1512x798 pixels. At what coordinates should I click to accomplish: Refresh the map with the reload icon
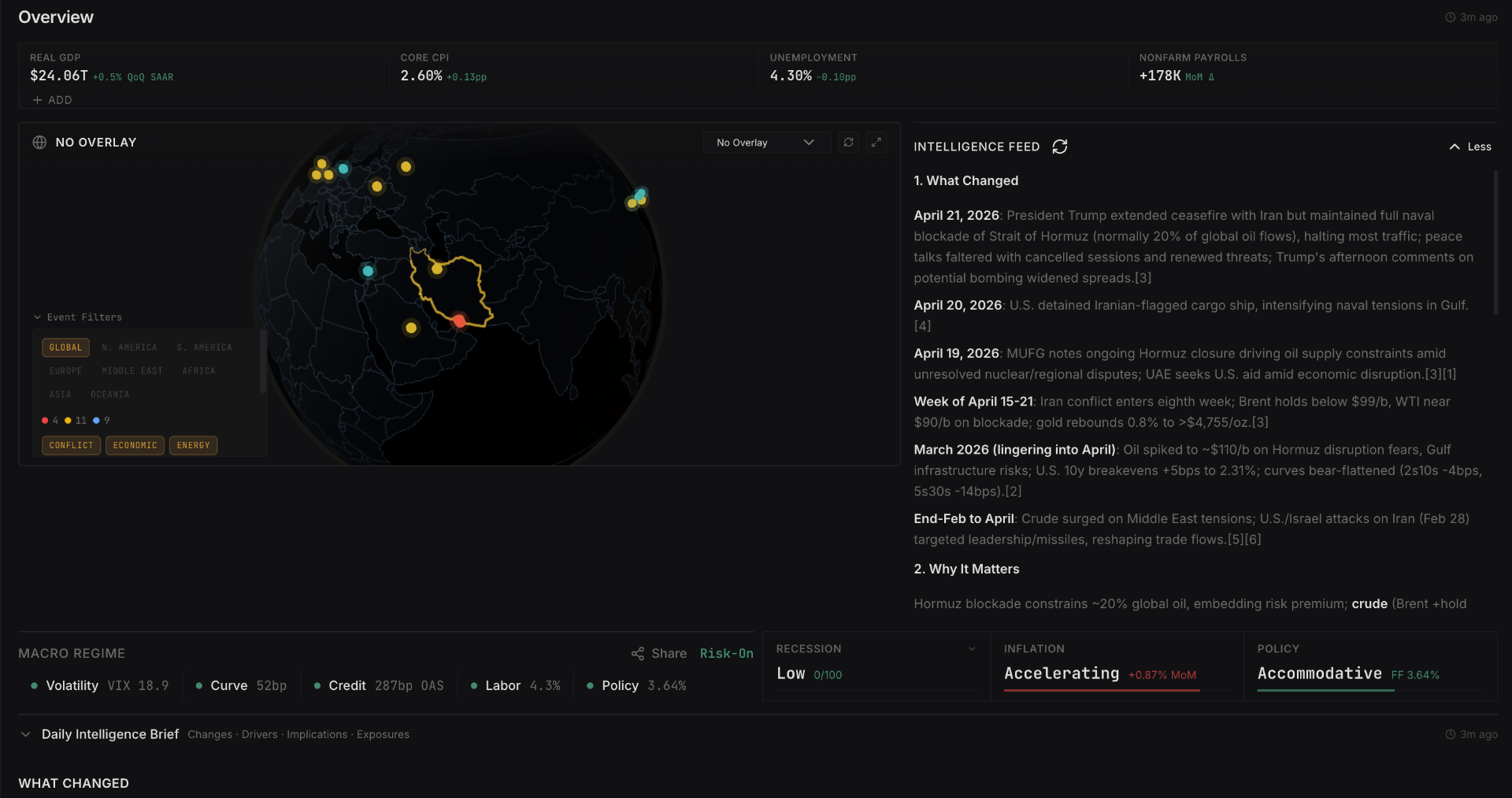(848, 143)
